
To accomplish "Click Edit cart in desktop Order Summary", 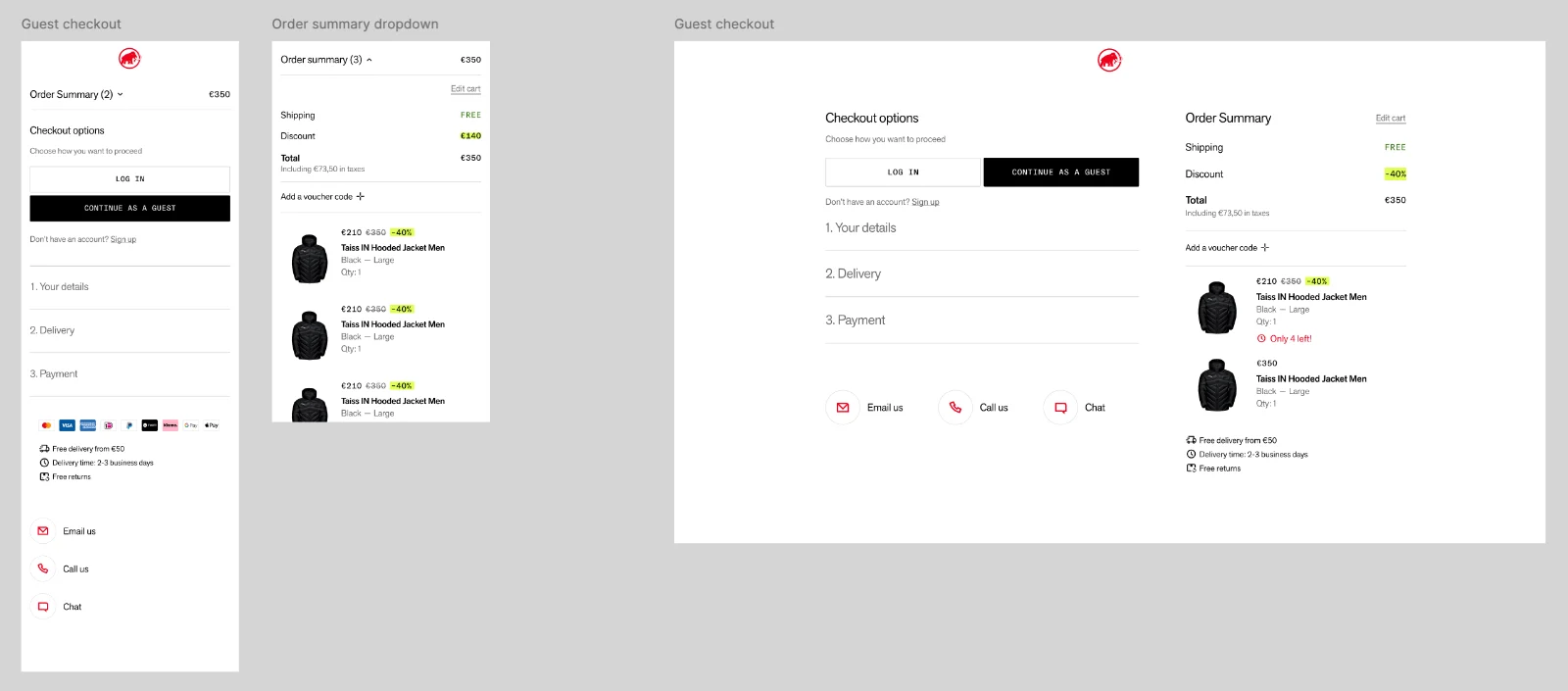I will (x=1391, y=119).
